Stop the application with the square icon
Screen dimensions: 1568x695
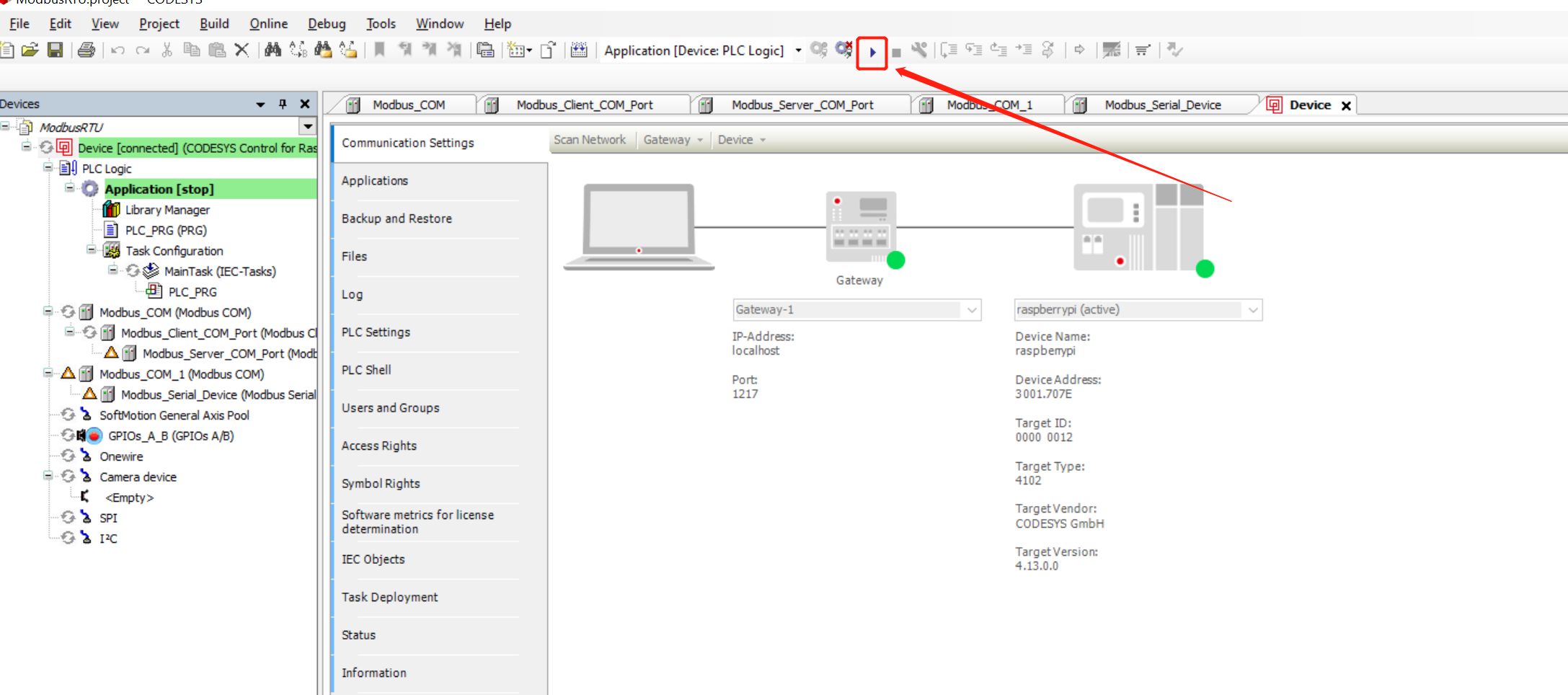(896, 53)
